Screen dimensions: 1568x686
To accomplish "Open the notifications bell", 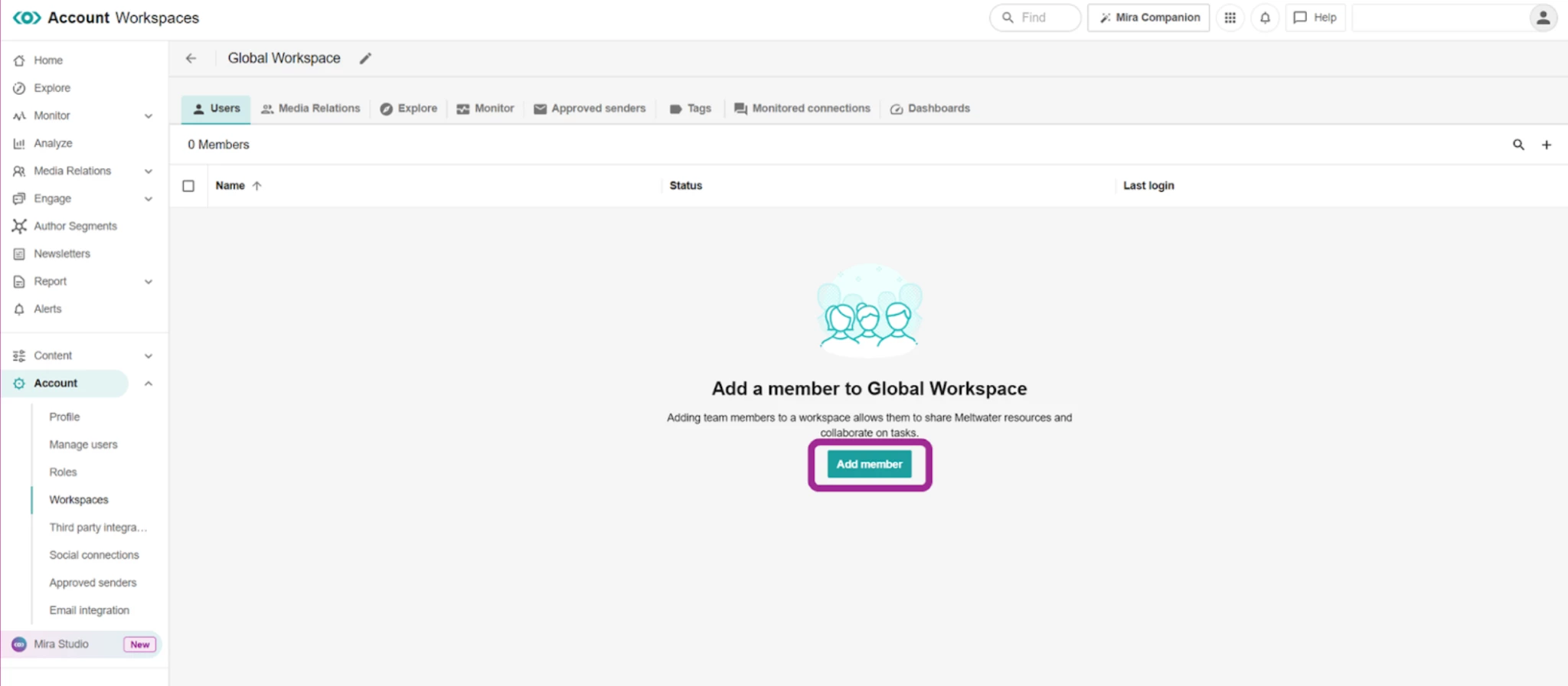I will 1265,18.
